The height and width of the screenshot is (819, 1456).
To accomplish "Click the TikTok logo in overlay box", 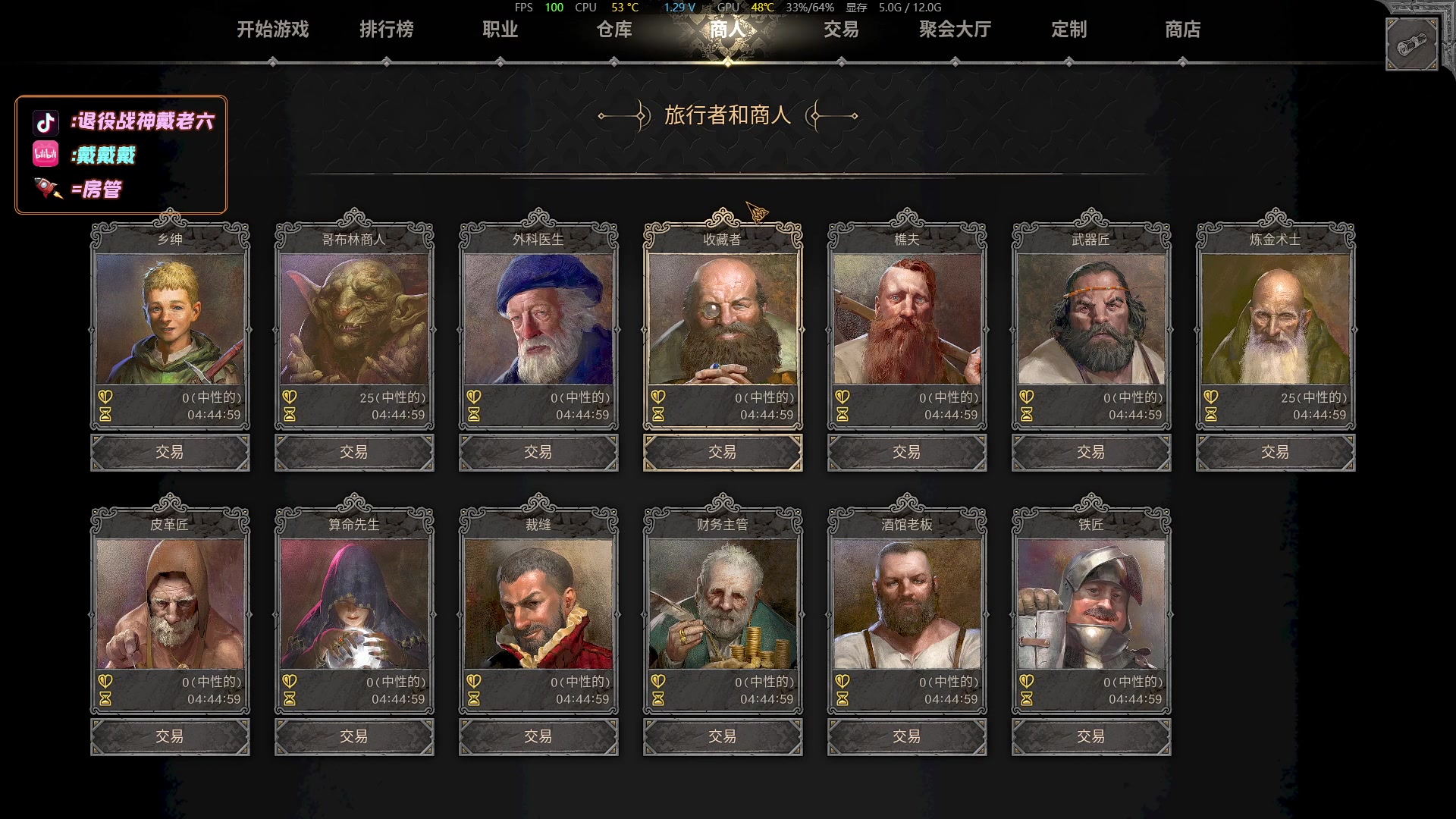I will tap(45, 122).
